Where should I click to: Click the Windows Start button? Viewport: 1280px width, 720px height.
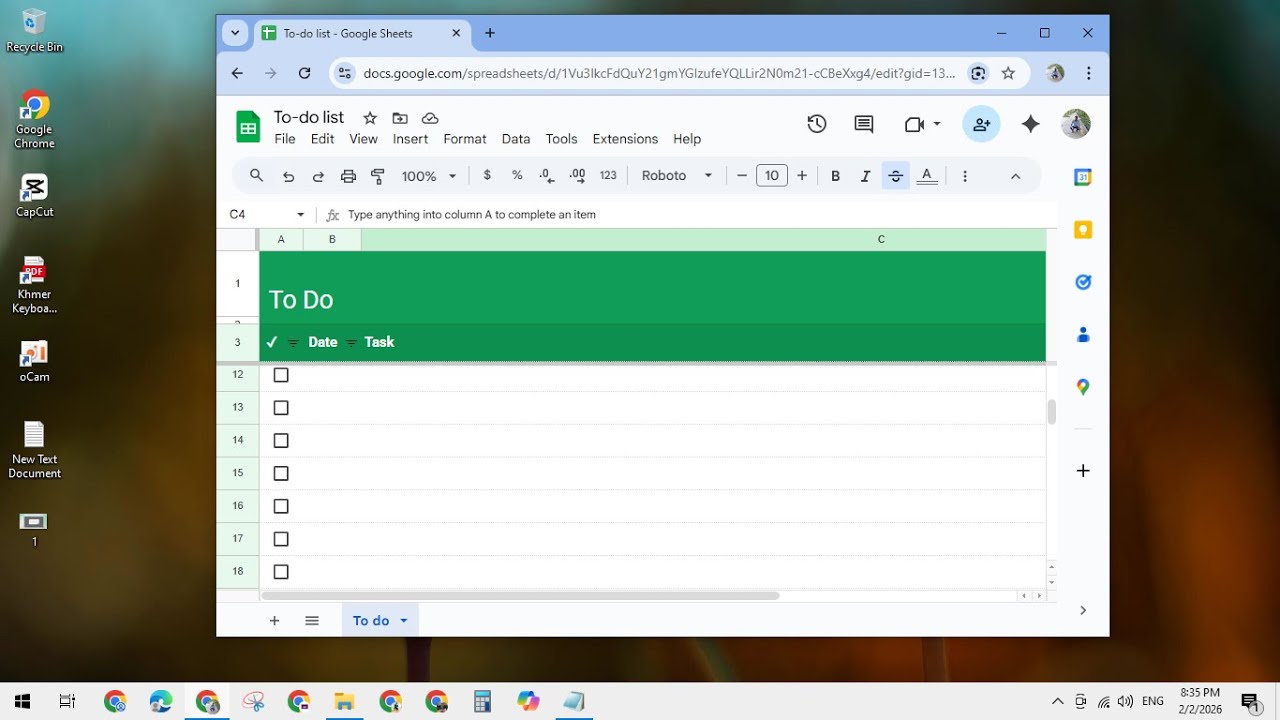click(x=22, y=701)
